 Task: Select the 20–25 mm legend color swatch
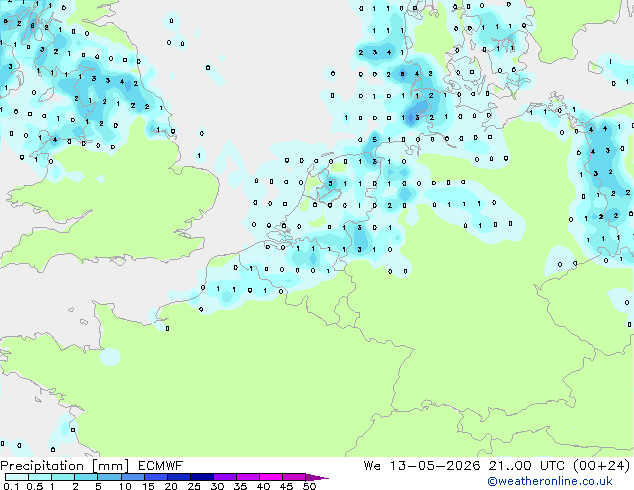pyautogui.click(x=179, y=477)
